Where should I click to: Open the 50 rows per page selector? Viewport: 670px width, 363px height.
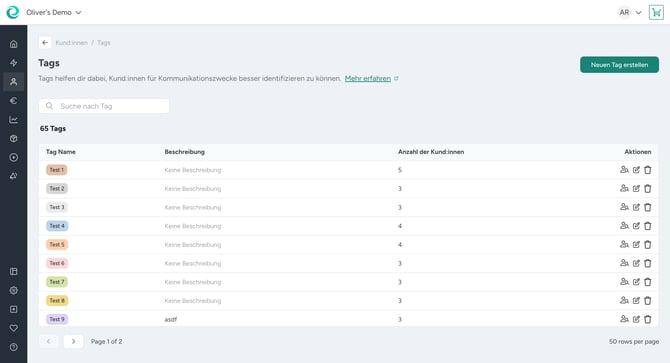pyautogui.click(x=634, y=342)
